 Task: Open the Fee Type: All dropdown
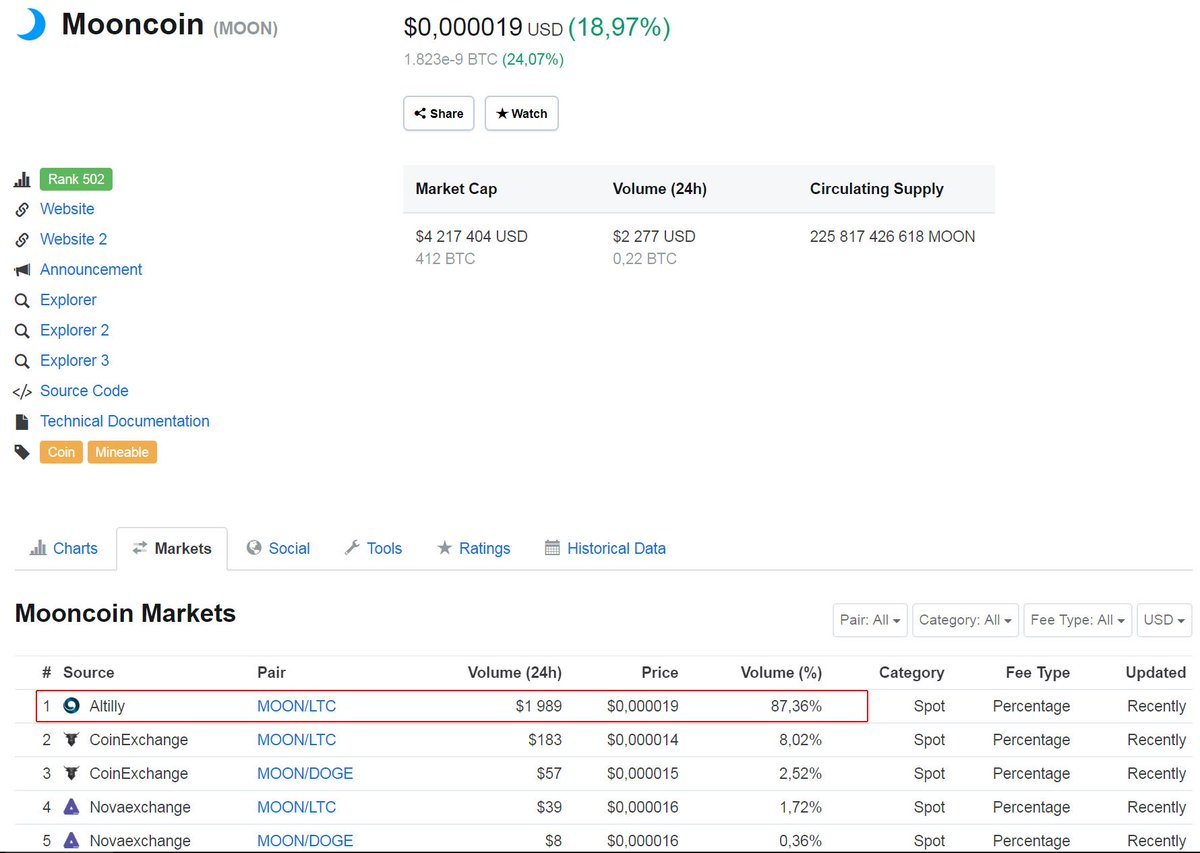pos(1077,620)
